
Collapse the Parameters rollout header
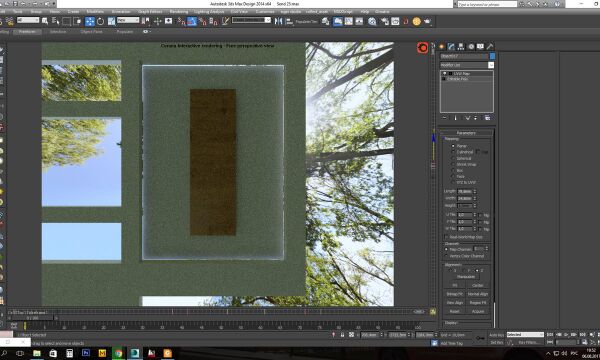coord(466,133)
